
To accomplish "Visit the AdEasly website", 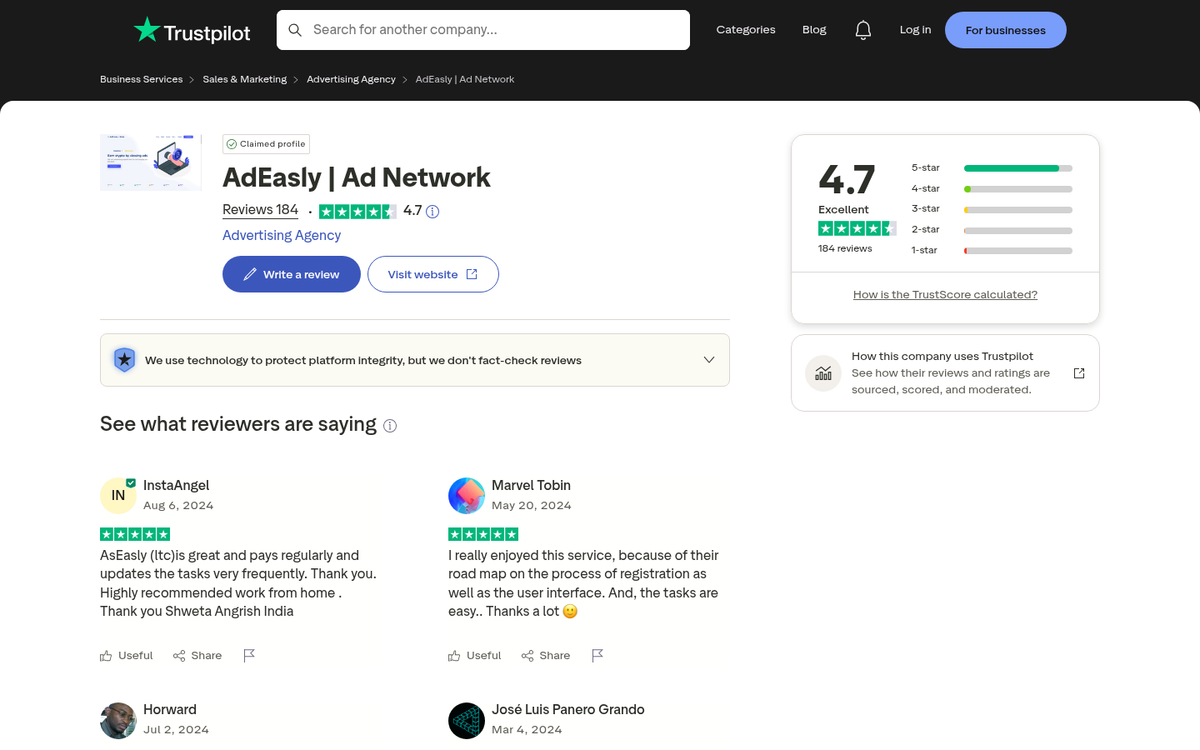I will (x=433, y=273).
